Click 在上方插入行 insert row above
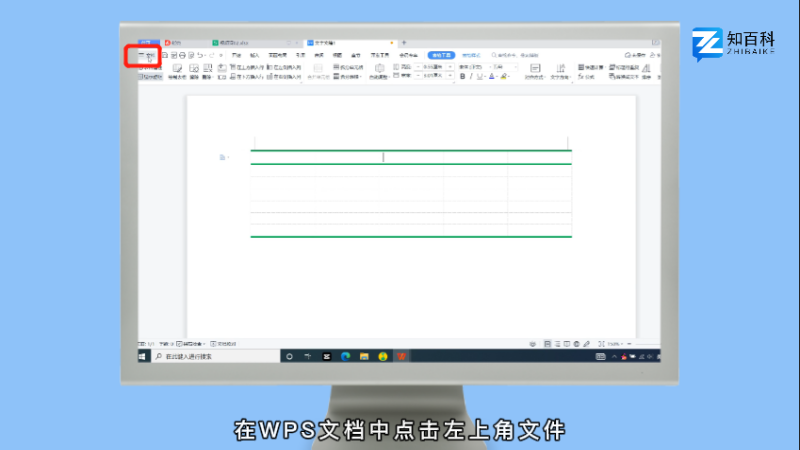800x450 pixels. pyautogui.click(x=247, y=67)
